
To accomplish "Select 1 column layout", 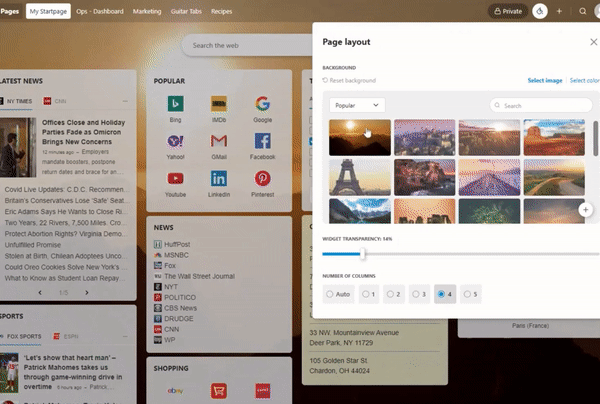I will 369,294.
